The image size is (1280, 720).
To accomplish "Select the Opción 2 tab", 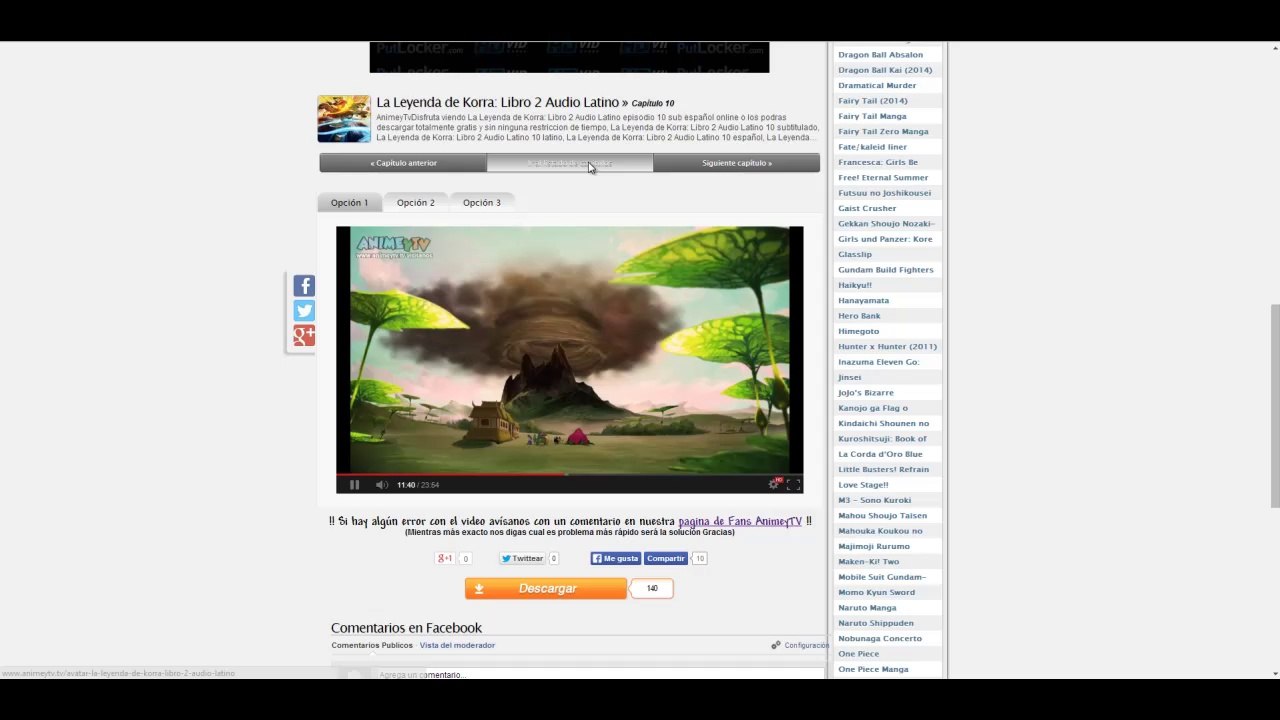I will point(415,202).
